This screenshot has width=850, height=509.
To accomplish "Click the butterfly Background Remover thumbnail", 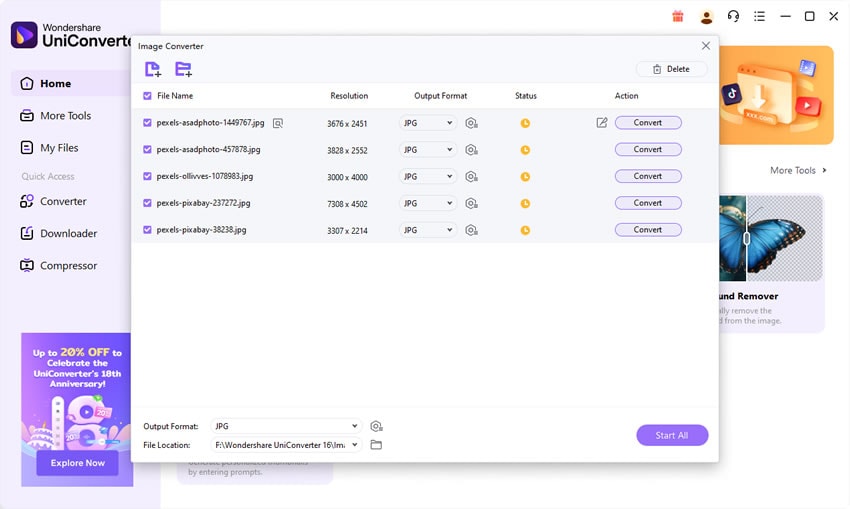I will [x=771, y=239].
